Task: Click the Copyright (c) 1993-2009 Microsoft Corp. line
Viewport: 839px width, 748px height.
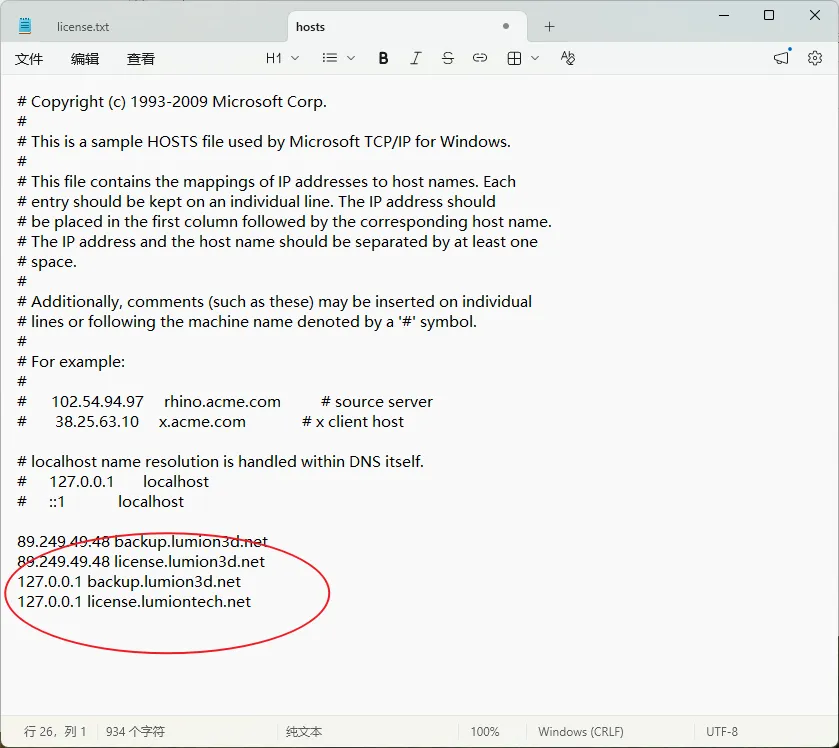Action: pyautogui.click(x=172, y=102)
